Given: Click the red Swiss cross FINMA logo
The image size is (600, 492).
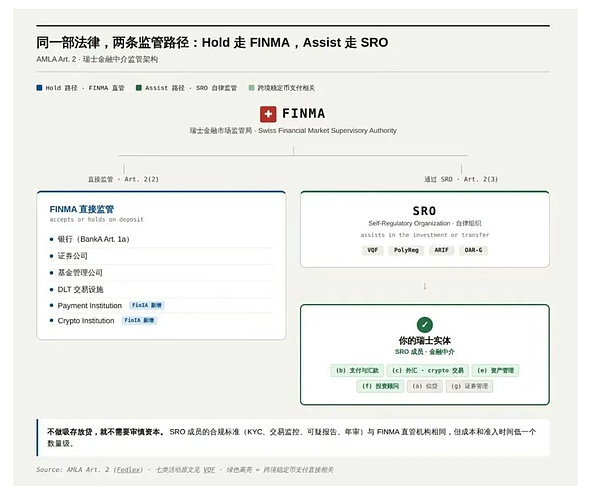Looking at the screenshot, I should point(268,114).
